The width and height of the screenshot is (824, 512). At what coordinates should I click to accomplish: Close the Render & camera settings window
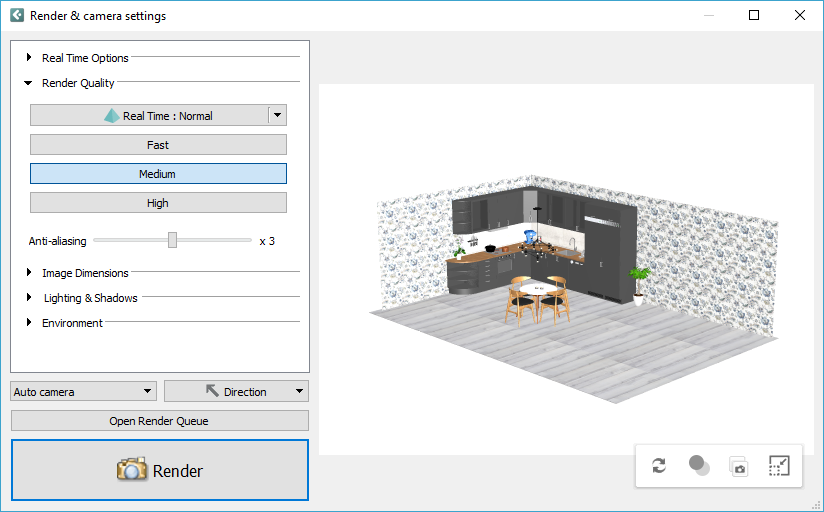coord(799,15)
